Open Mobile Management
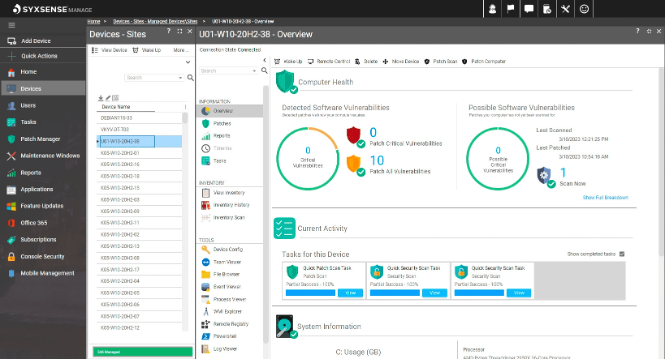This screenshot has width=666, height=360. (x=47, y=273)
